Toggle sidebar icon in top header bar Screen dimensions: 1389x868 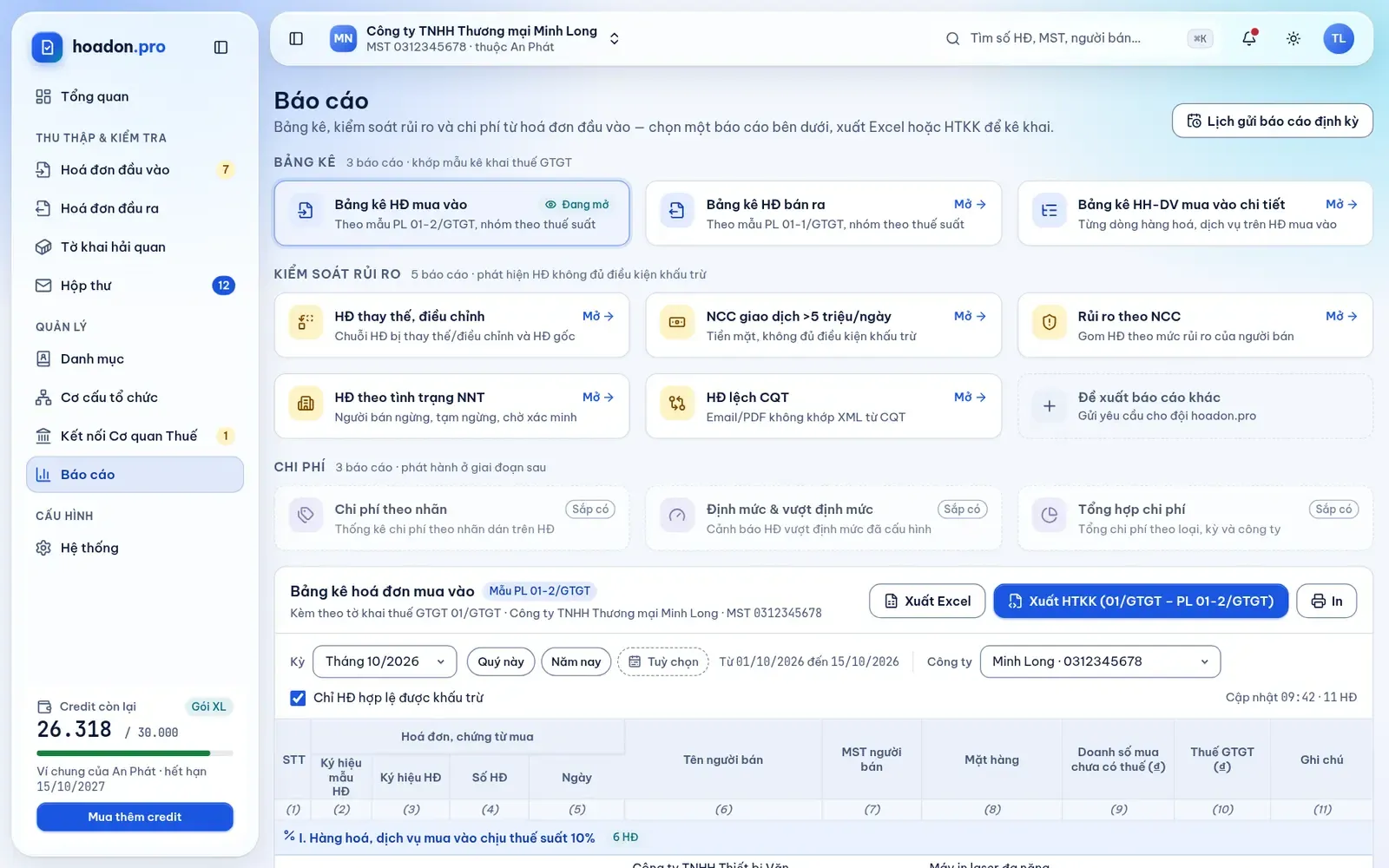[296, 38]
